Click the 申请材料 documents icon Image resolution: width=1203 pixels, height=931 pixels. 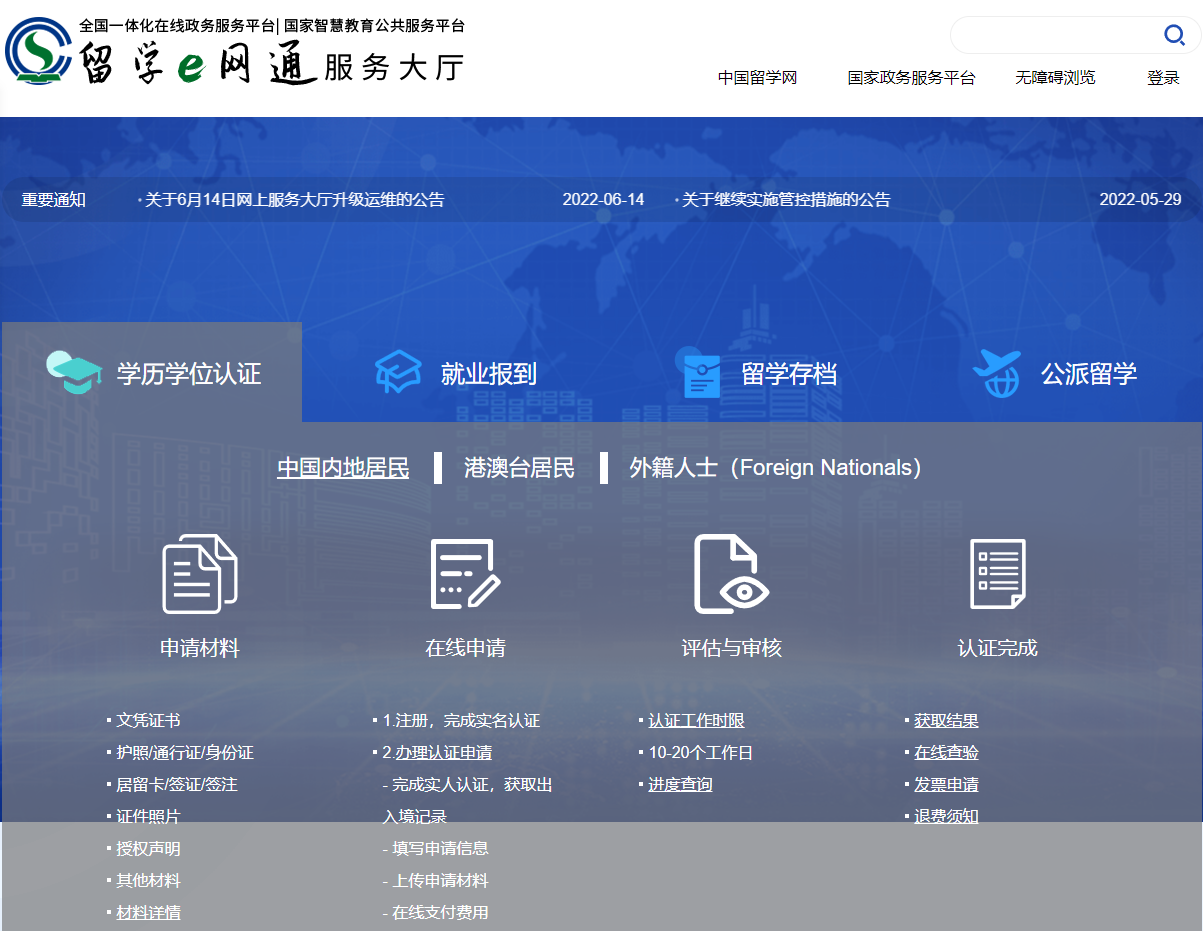pyautogui.click(x=197, y=575)
